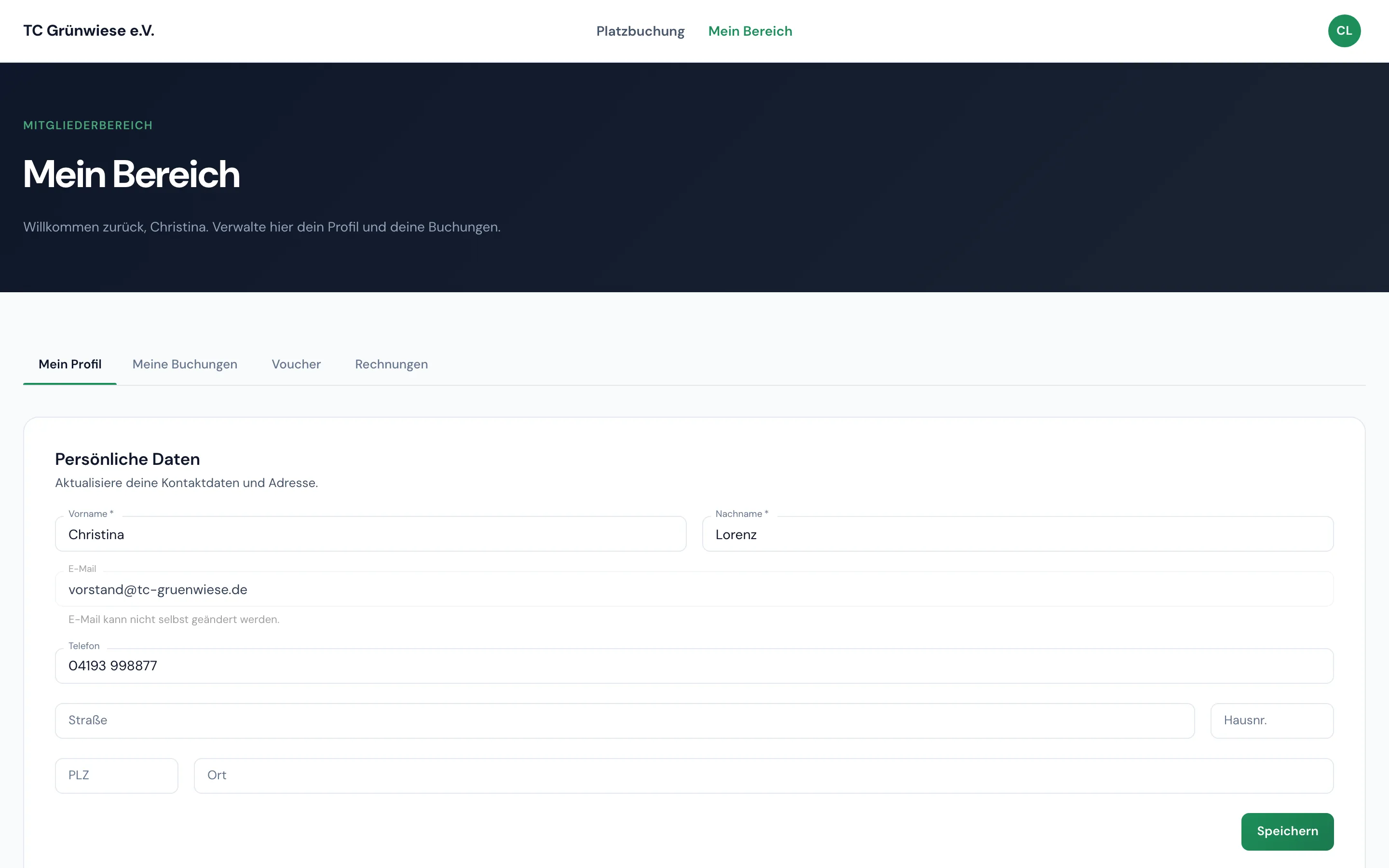Click into the Straße field
The image size is (1389, 868).
(x=625, y=720)
